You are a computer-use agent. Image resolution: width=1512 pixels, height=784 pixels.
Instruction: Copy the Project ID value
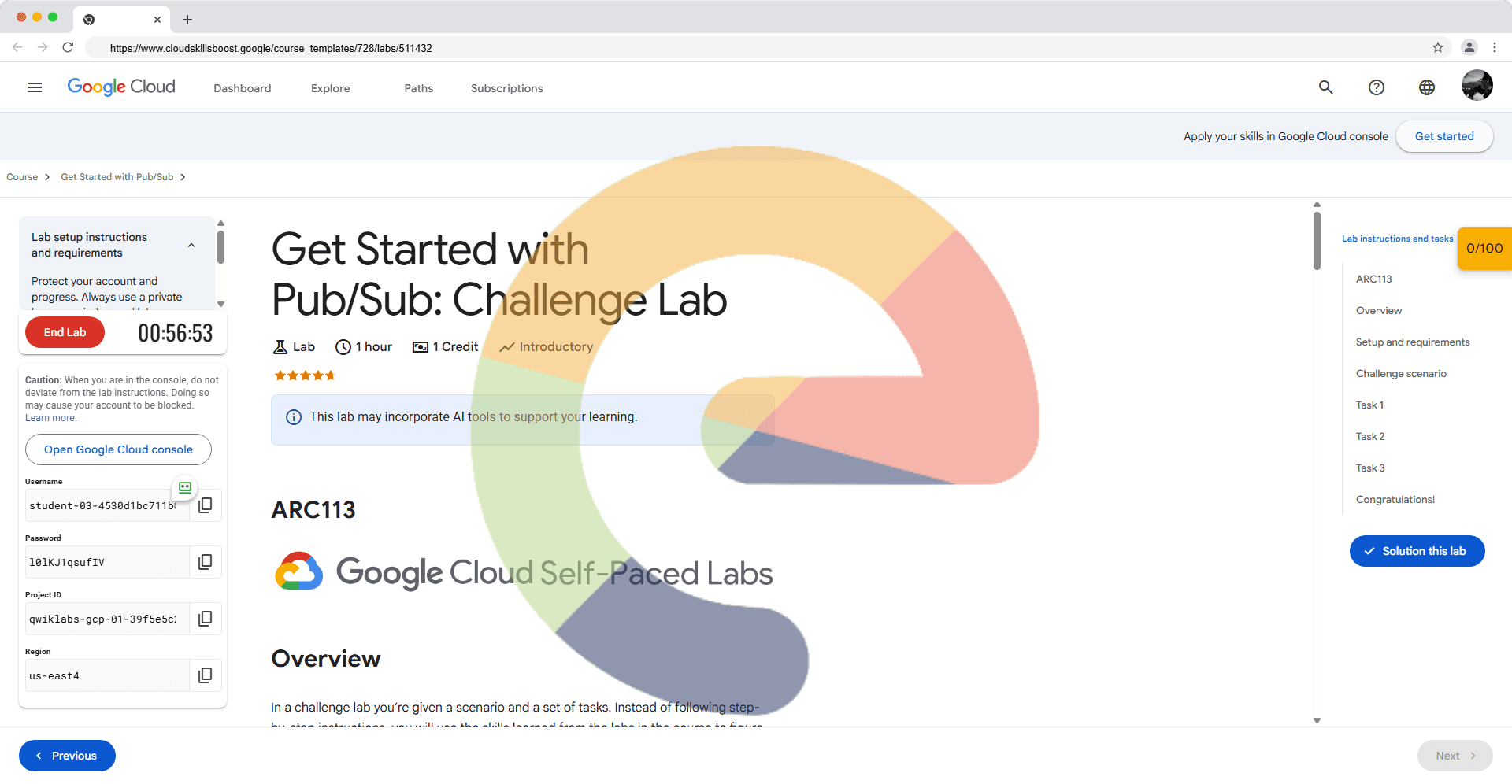point(206,619)
